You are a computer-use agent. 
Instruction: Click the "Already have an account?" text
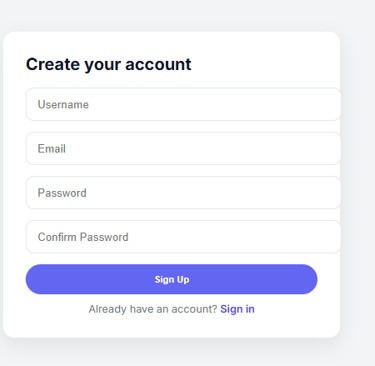tap(153, 309)
